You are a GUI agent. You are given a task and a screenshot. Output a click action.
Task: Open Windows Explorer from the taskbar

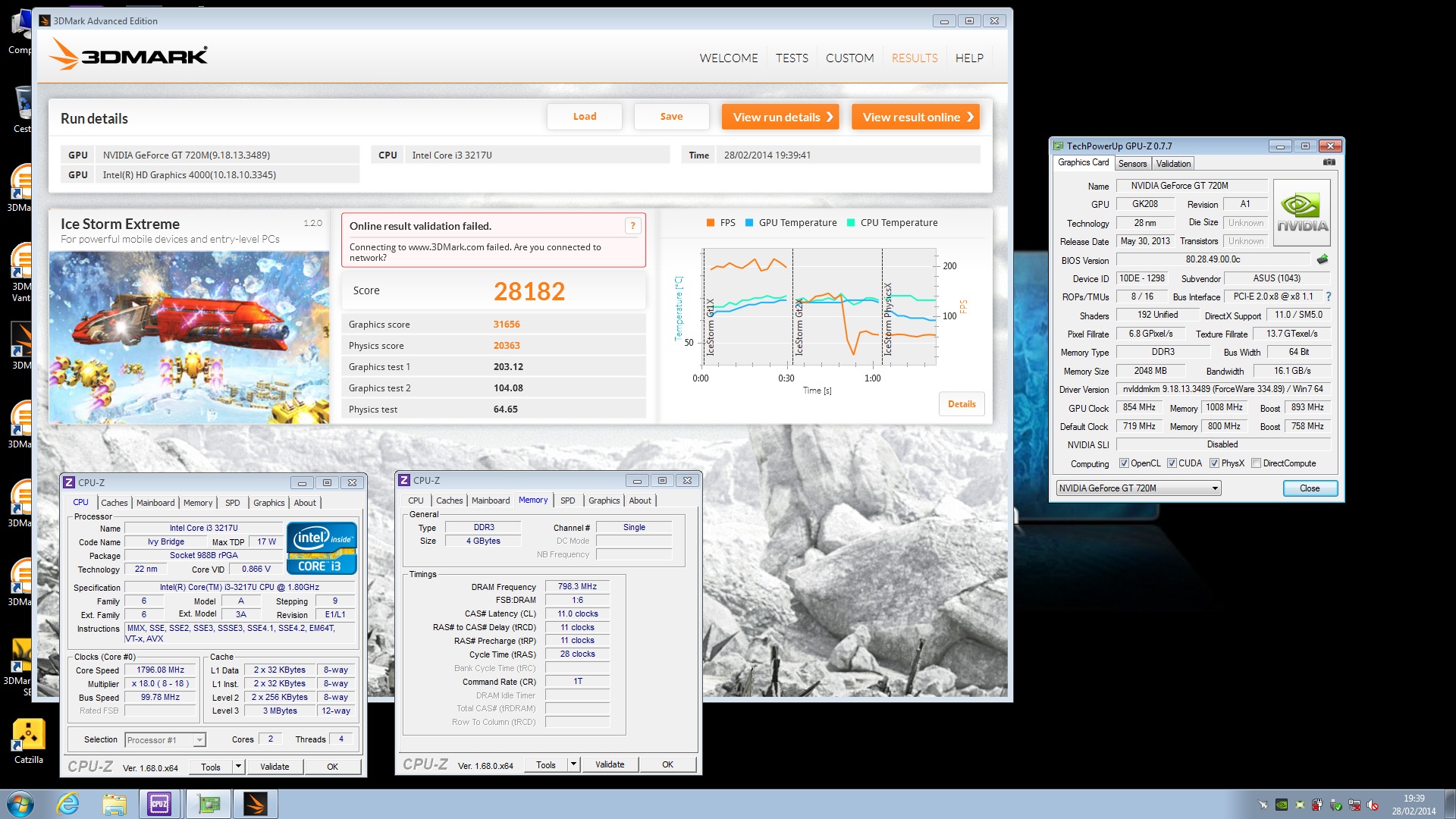[x=114, y=804]
